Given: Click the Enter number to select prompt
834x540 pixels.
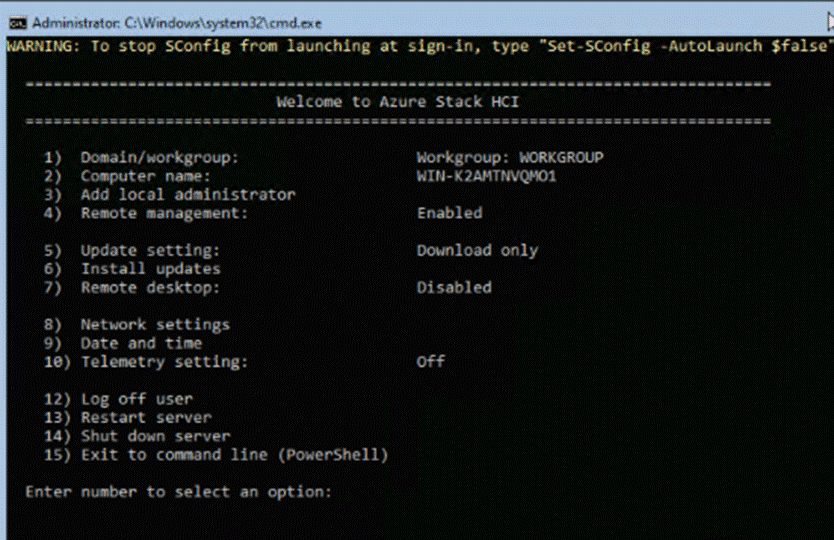Looking at the screenshot, I should tap(177, 492).
